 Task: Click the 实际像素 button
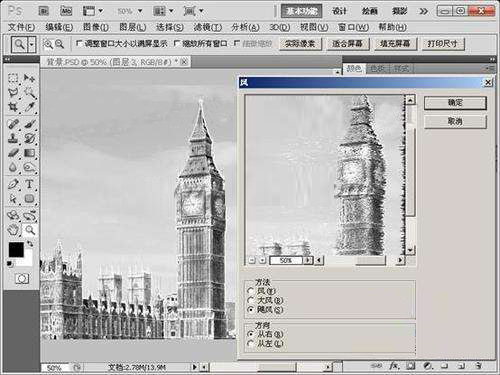[300, 44]
